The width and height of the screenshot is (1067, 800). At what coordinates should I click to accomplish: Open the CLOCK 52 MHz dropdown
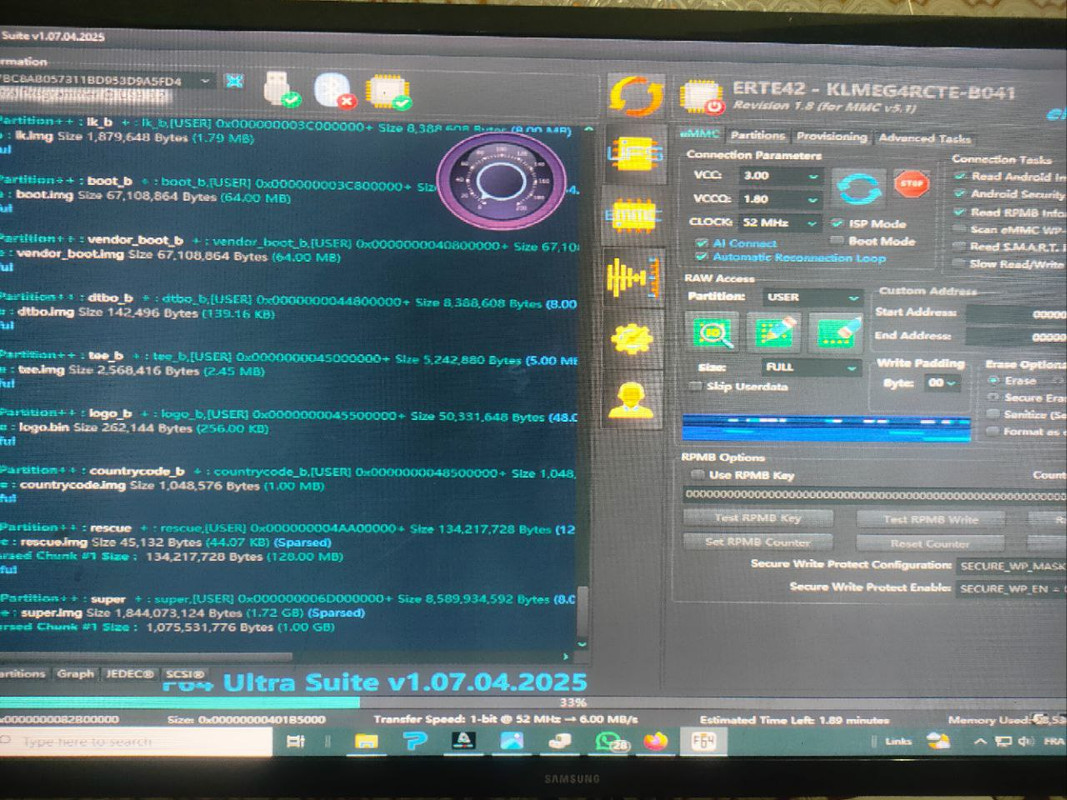tap(780, 222)
